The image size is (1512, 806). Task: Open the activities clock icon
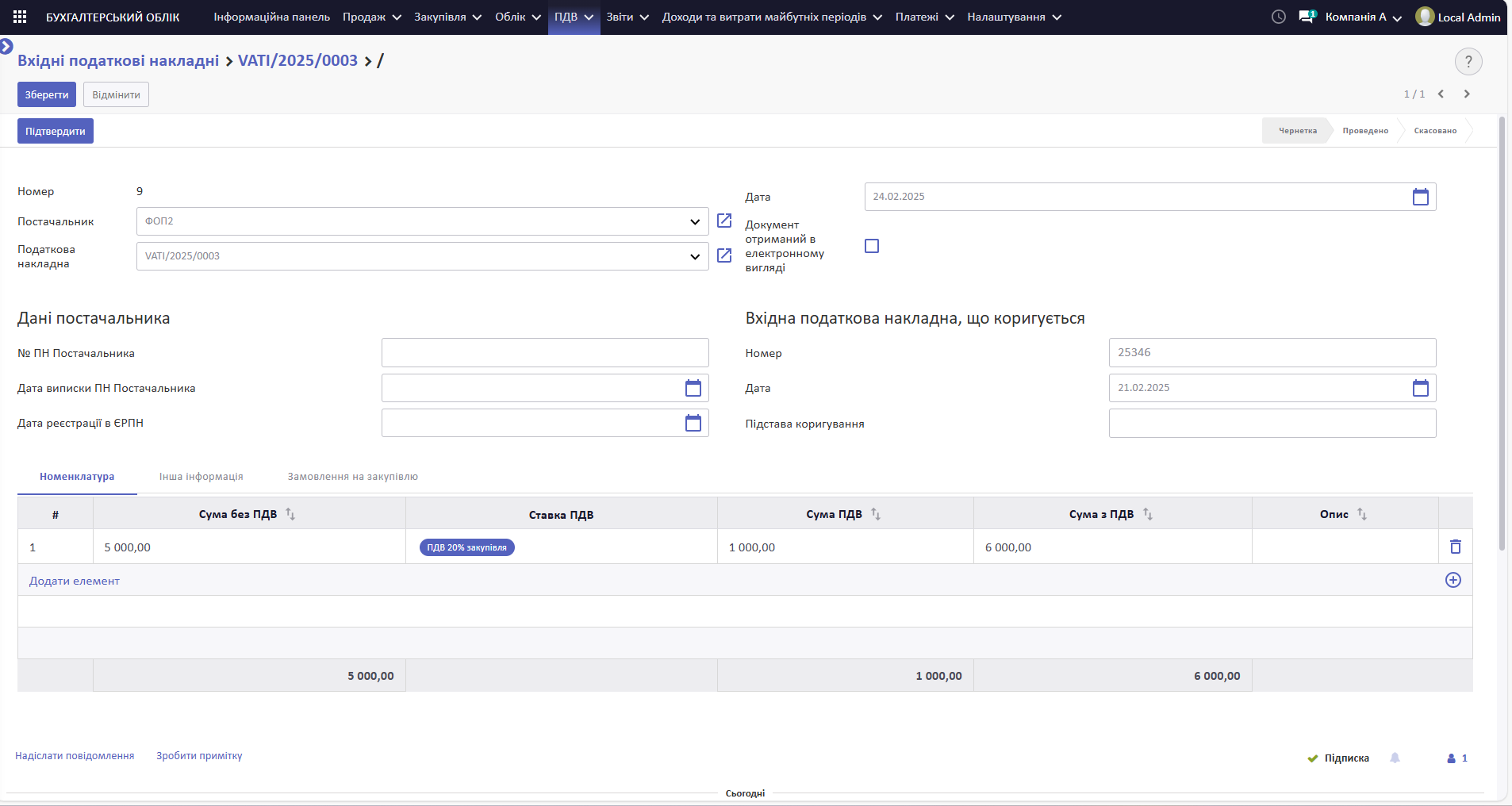pyautogui.click(x=1278, y=17)
